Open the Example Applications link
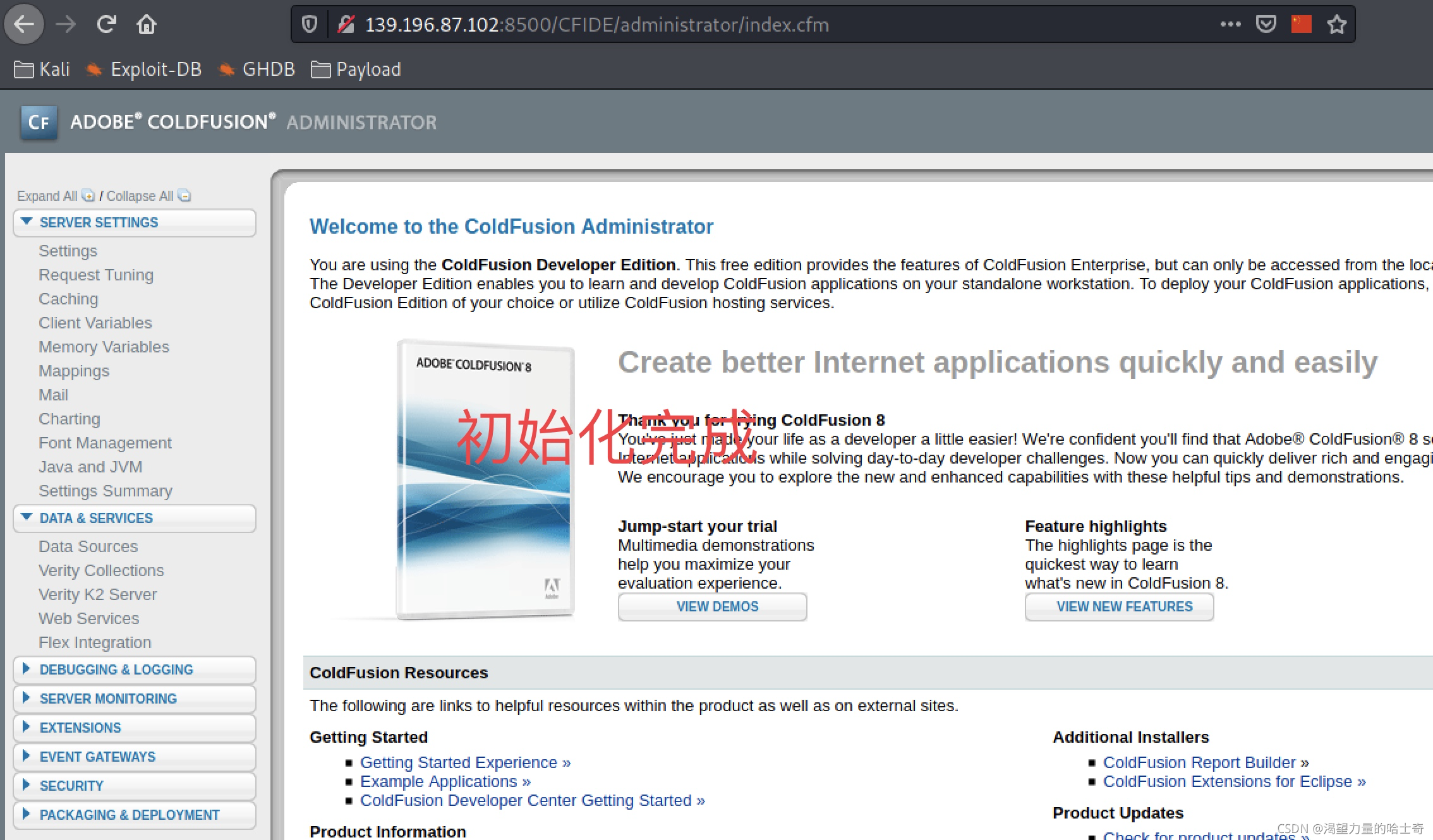1433x840 pixels. [445, 781]
